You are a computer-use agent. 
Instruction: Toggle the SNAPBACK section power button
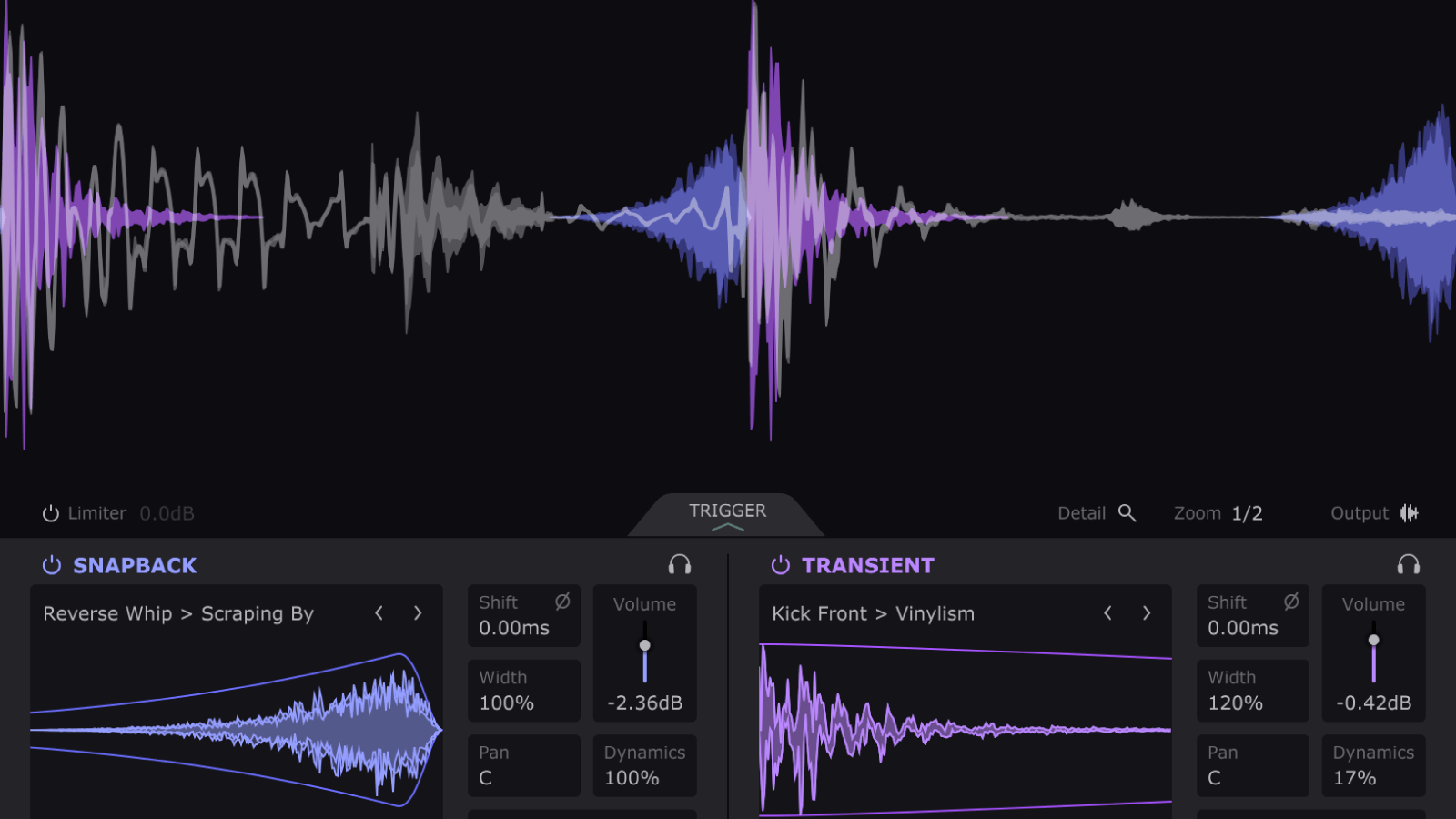pos(50,564)
